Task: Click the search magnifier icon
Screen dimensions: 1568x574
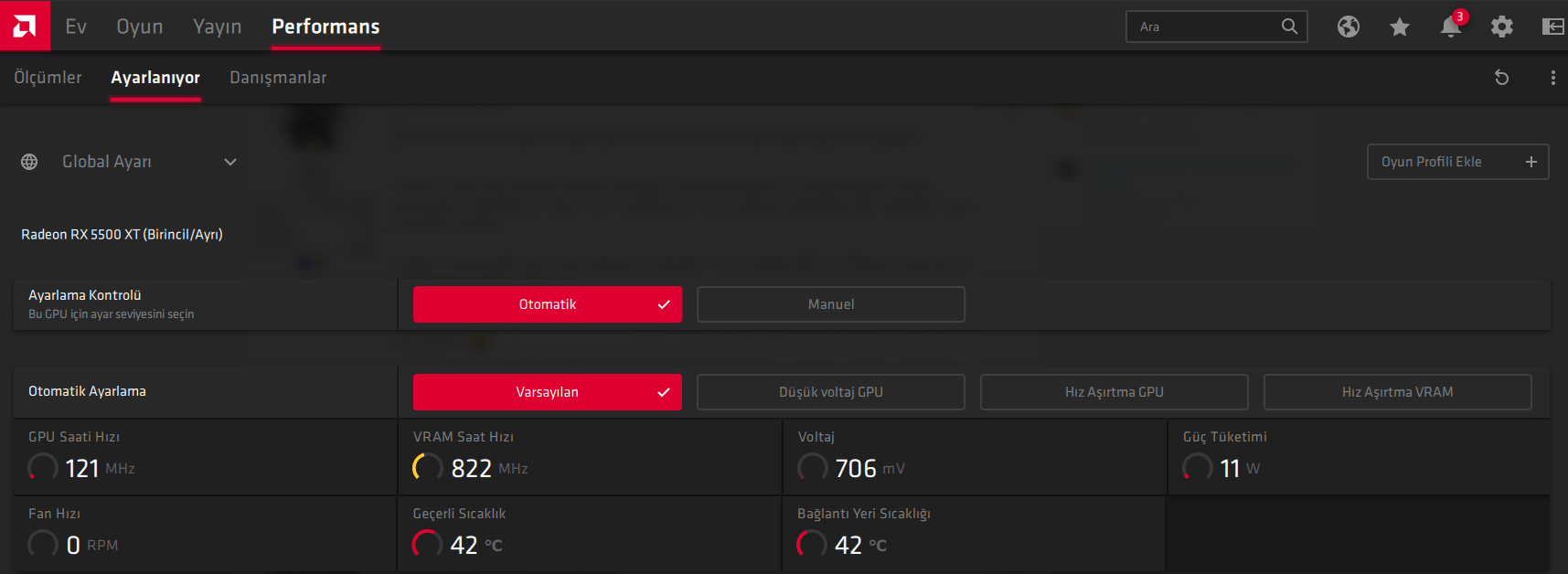Action: 1289,27
